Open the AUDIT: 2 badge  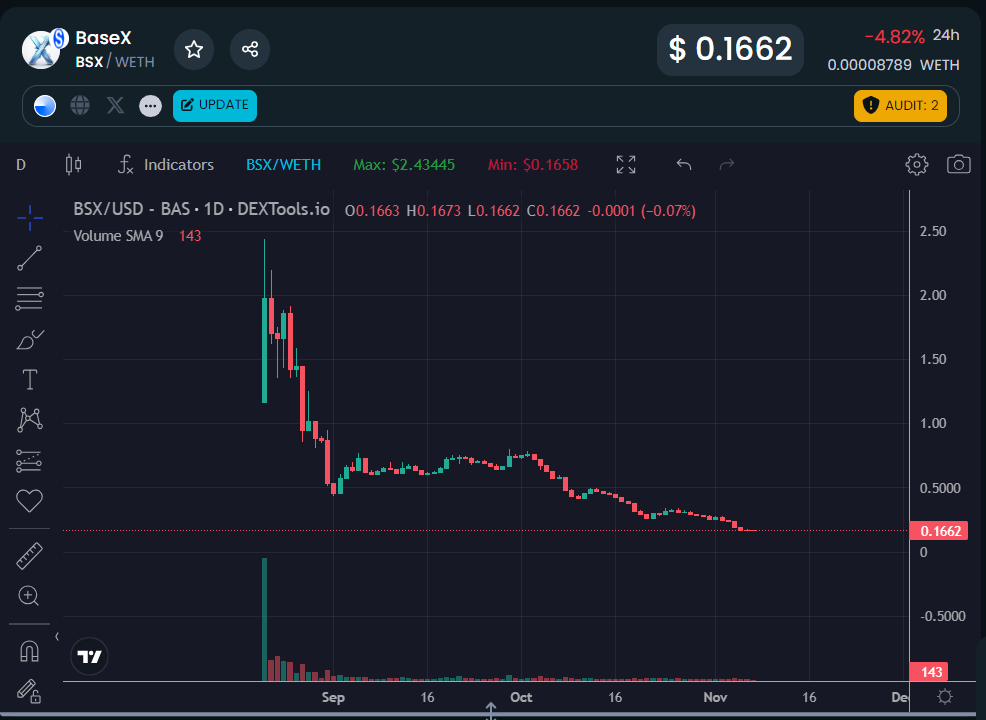(900, 105)
